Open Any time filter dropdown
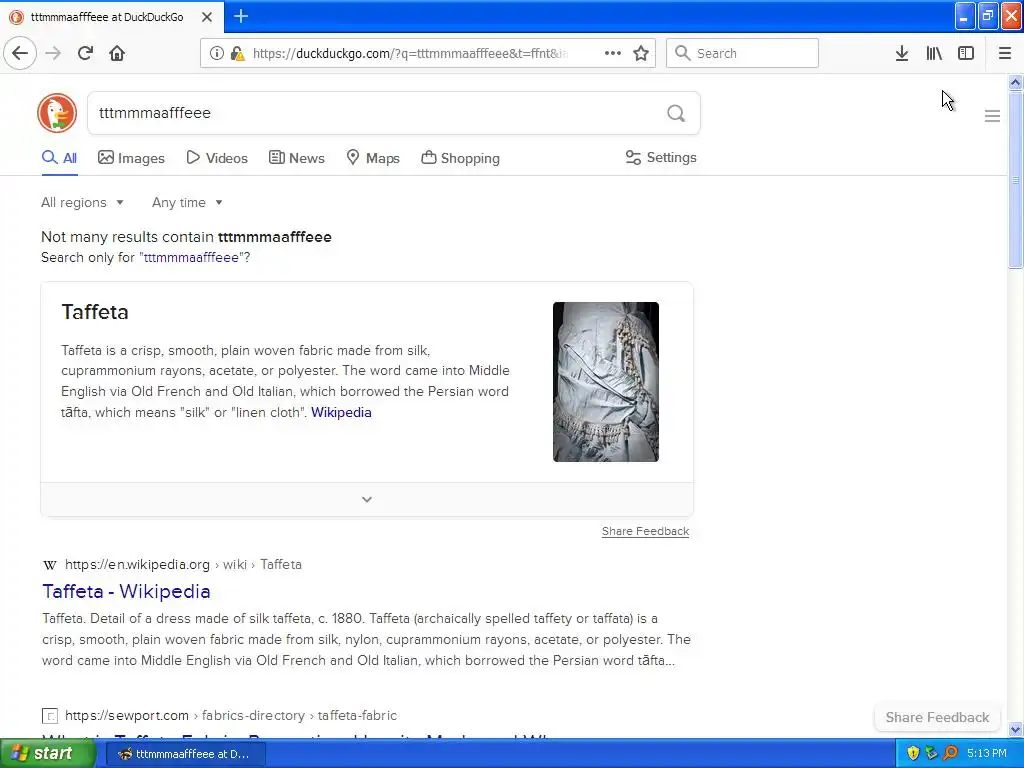This screenshot has width=1024, height=768. 187,202
